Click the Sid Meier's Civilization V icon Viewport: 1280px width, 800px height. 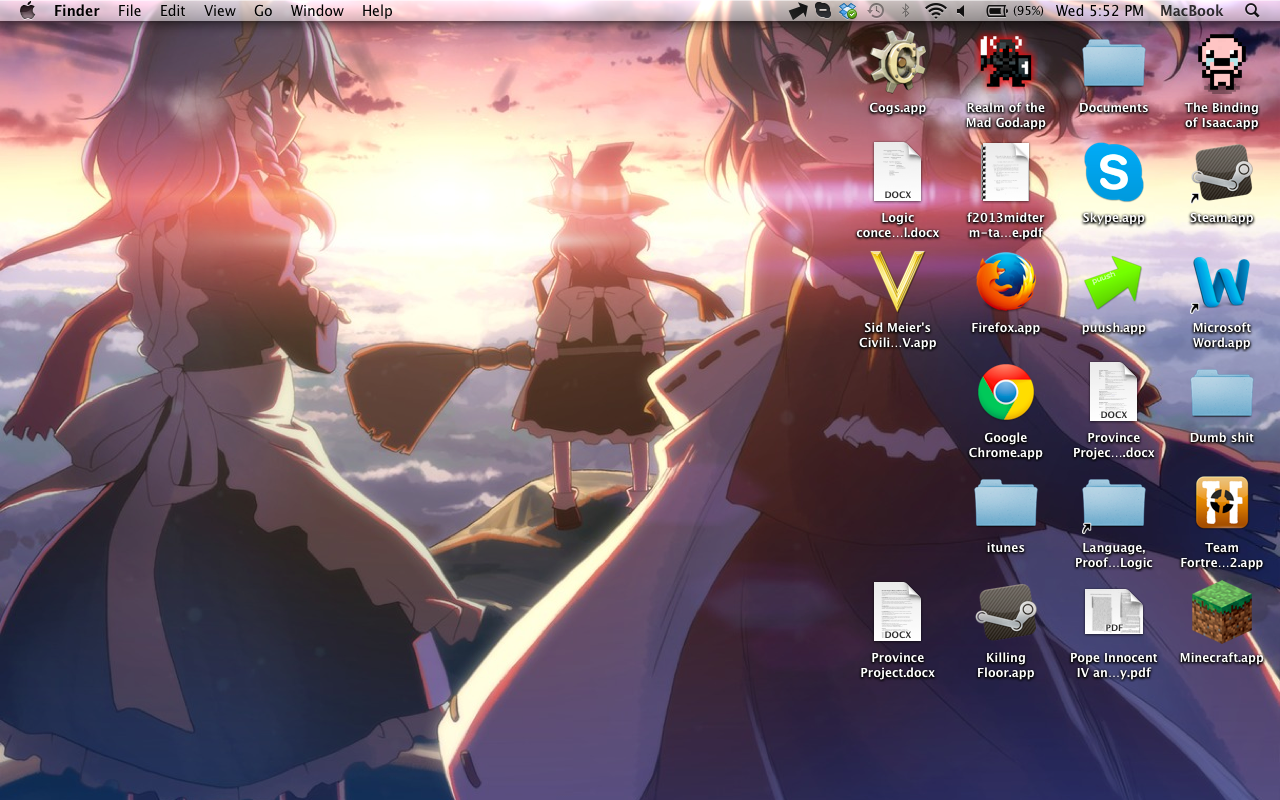(x=897, y=283)
